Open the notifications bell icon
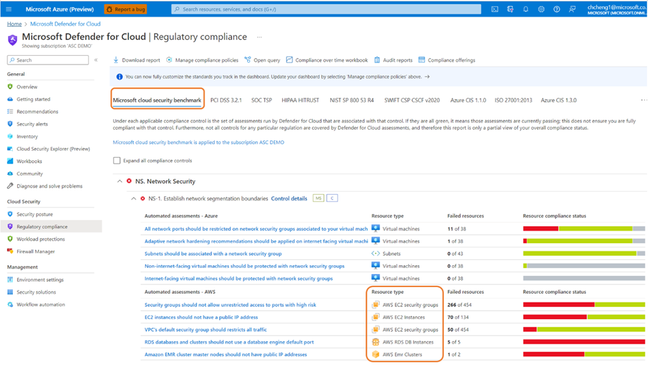This screenshot has height=365, width=648. (x=526, y=9)
